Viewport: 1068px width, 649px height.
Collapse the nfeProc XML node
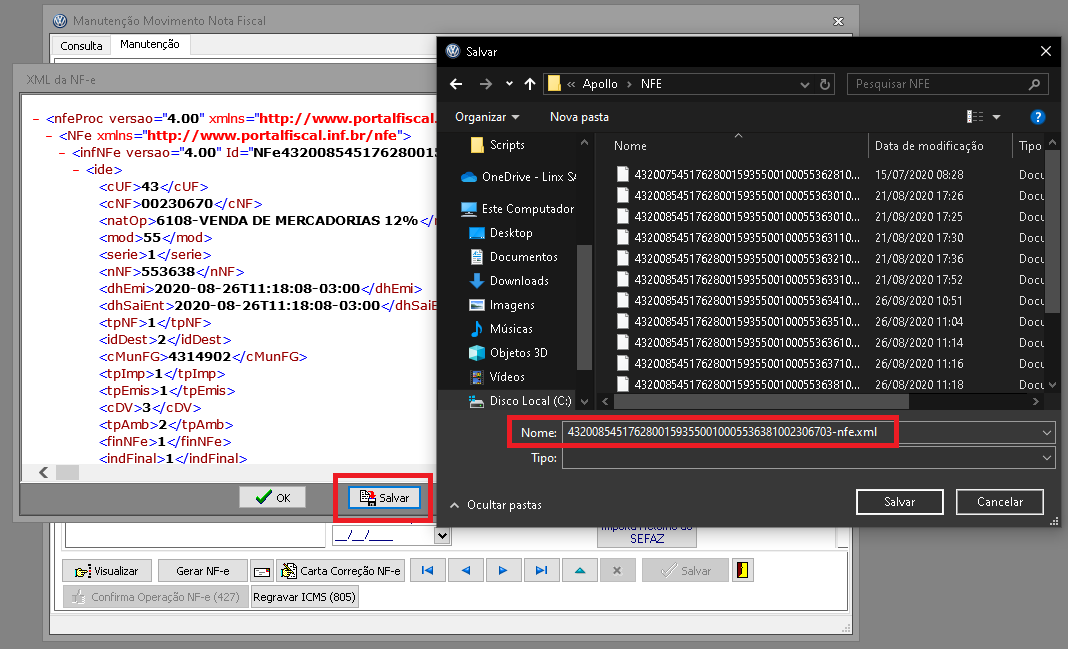[x=35, y=119]
